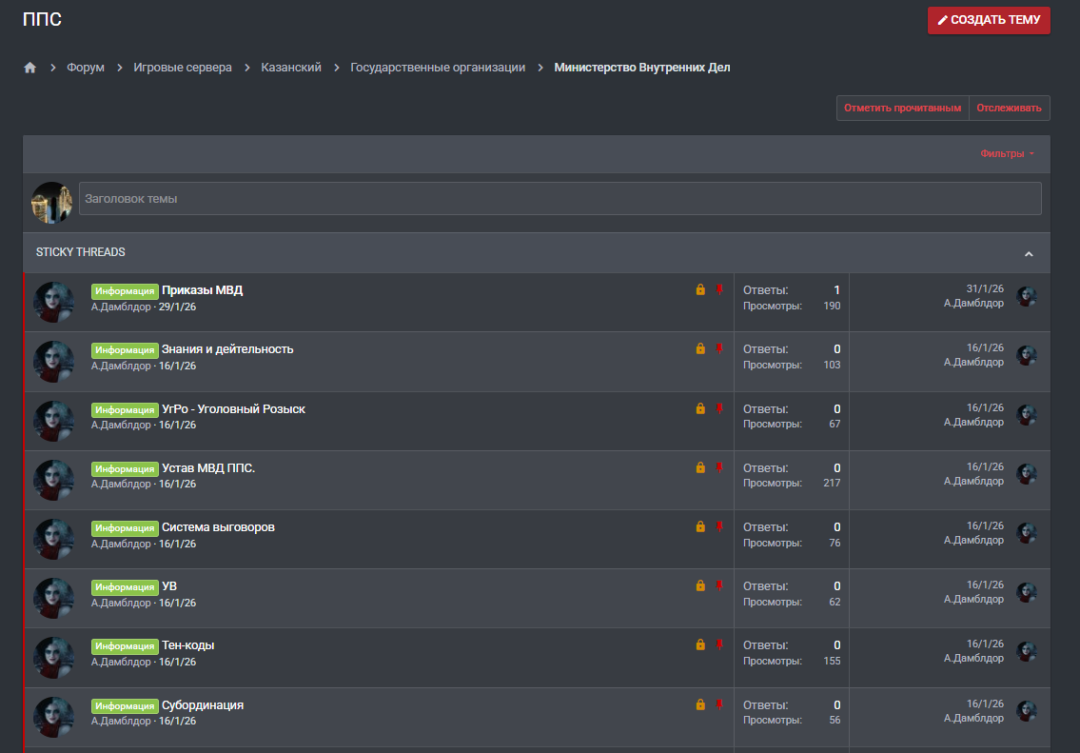This screenshot has height=753, width=1080.
Task: Click the home icon in breadcrumb
Action: (30, 68)
